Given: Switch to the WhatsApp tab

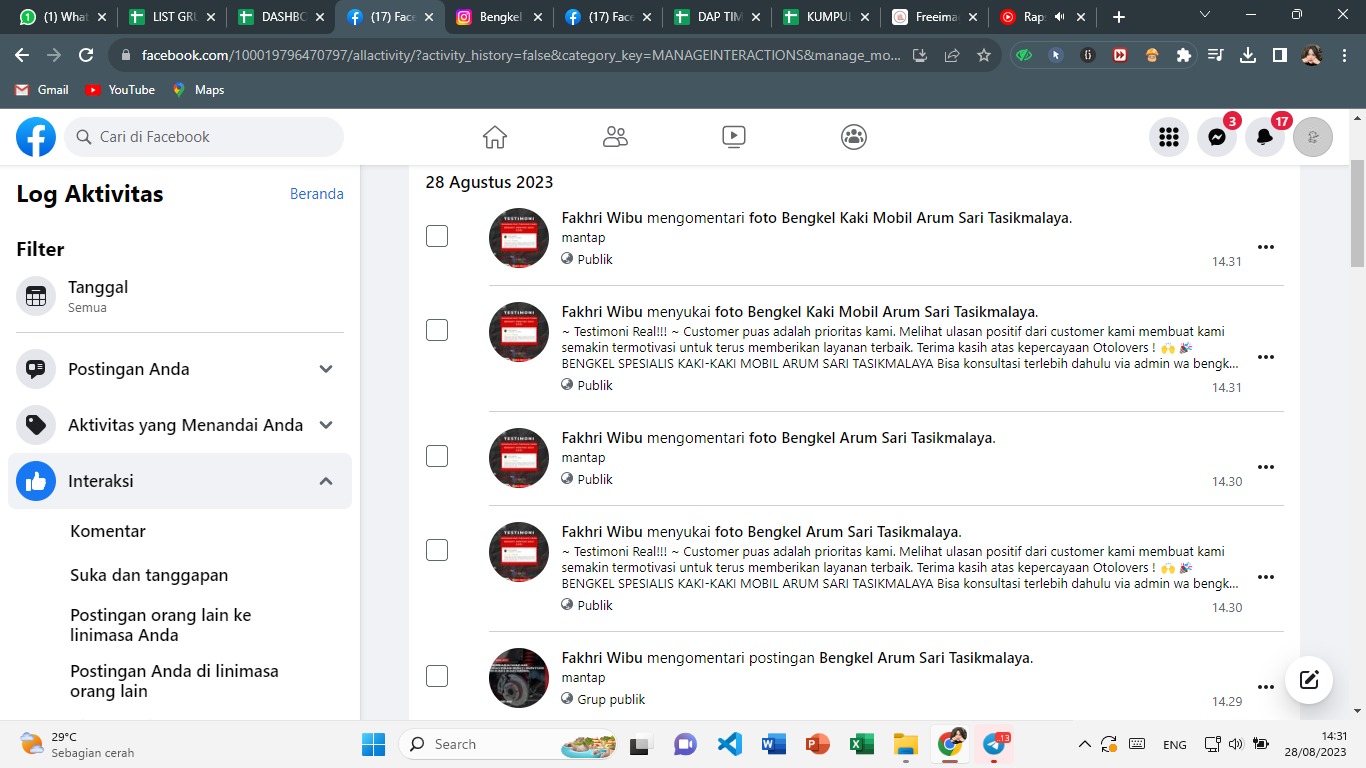Looking at the screenshot, I should [62, 17].
